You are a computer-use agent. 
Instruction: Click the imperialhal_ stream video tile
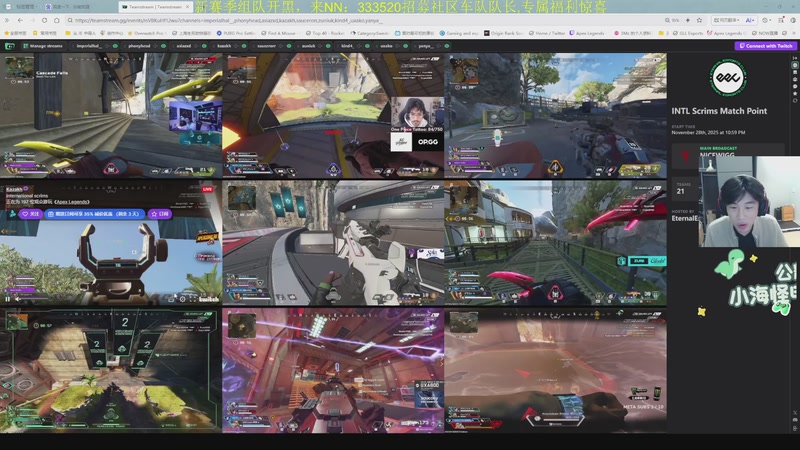point(111,115)
